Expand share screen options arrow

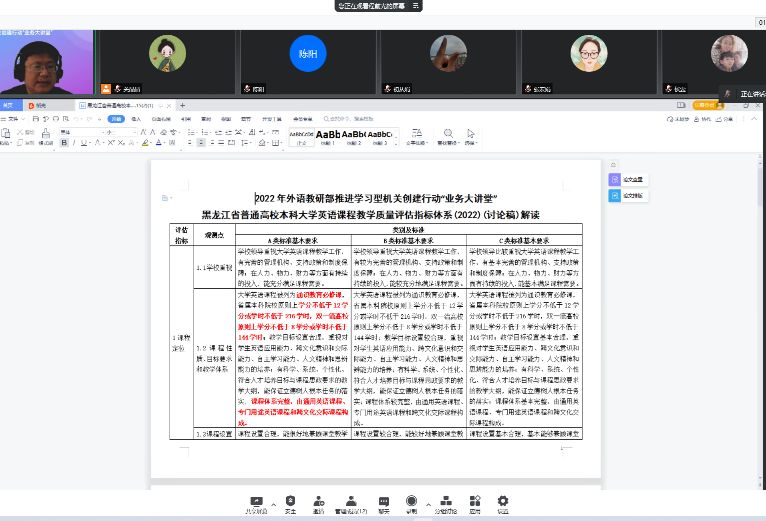[x=273, y=504]
